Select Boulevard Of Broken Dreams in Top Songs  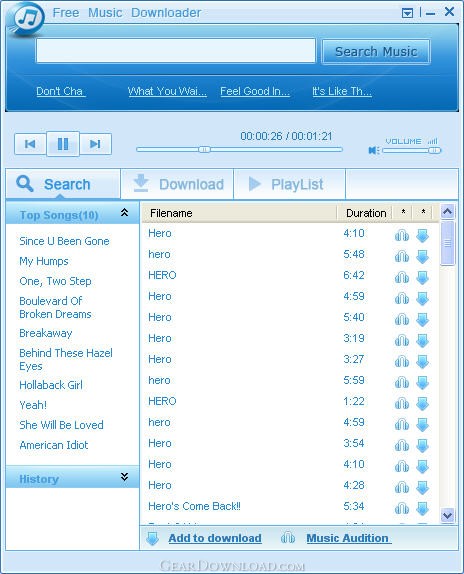[x=55, y=308]
